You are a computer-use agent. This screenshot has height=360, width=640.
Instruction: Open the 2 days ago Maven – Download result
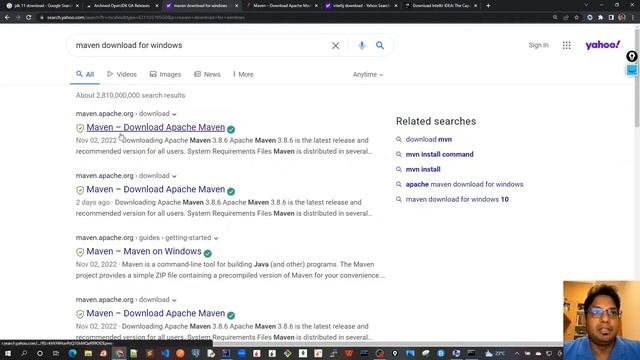tap(156, 189)
